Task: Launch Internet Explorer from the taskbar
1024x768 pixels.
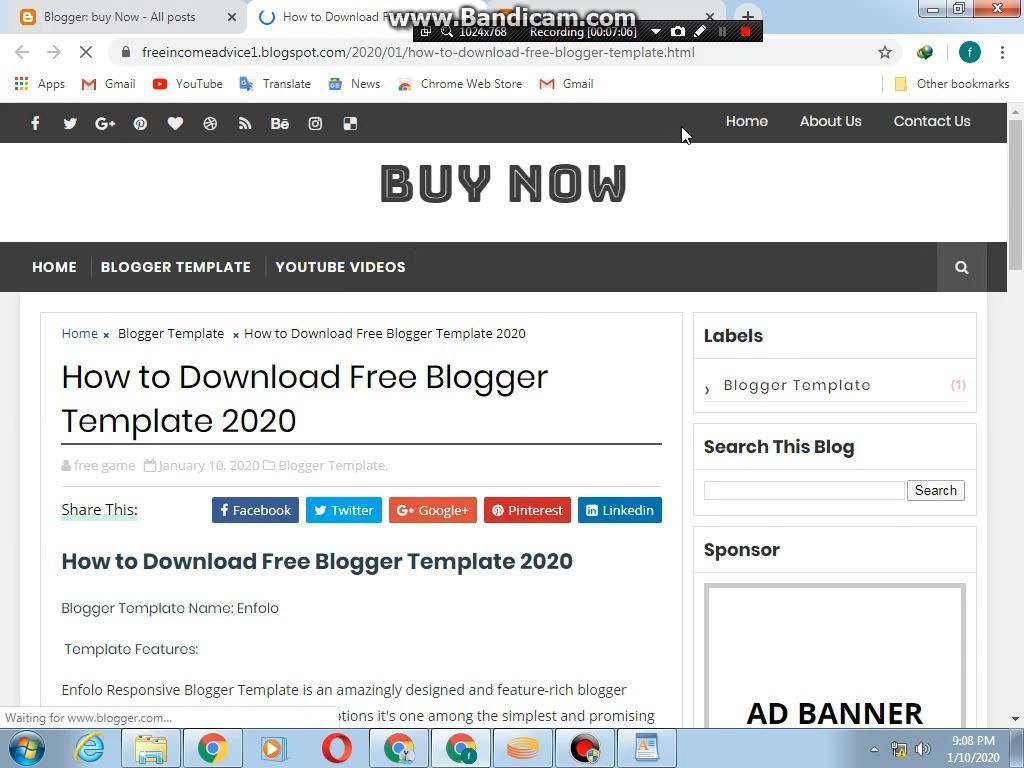Action: tap(89, 748)
